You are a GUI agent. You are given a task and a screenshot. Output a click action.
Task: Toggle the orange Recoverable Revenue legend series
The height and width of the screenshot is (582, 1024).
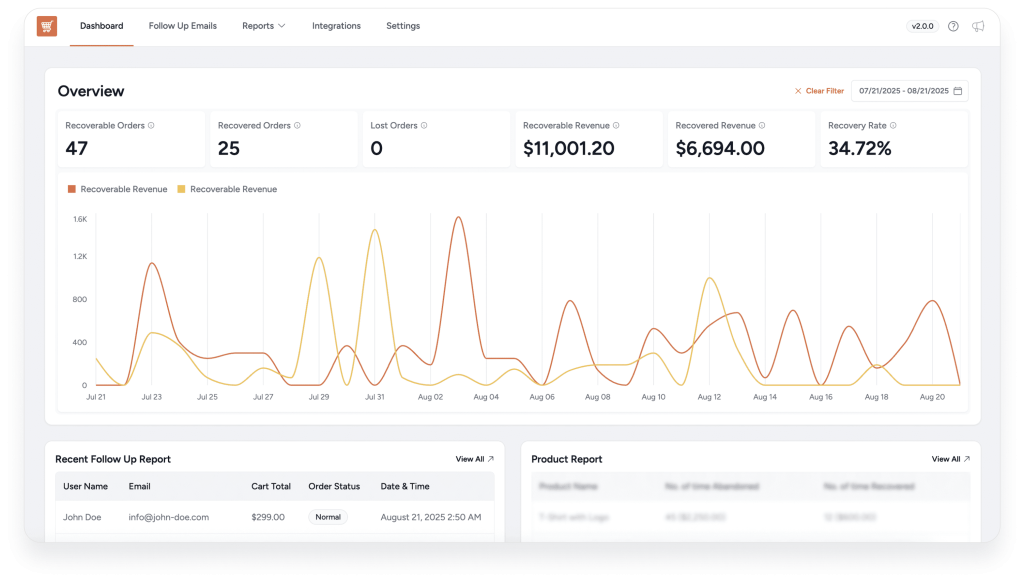pyautogui.click(x=117, y=189)
